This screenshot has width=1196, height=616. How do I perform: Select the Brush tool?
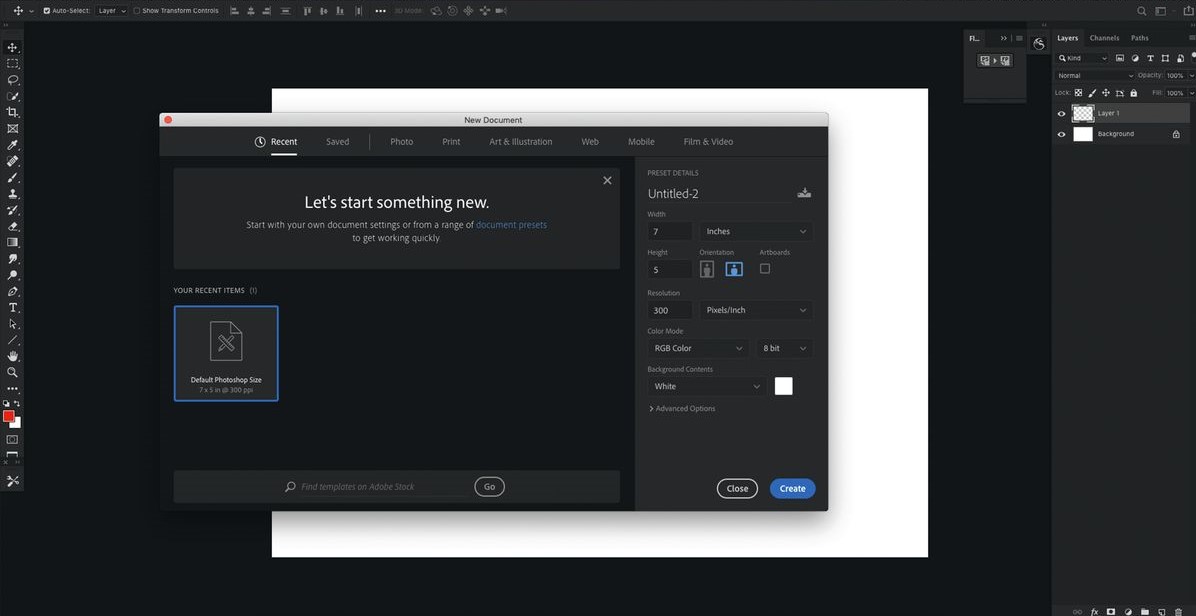(x=12, y=178)
